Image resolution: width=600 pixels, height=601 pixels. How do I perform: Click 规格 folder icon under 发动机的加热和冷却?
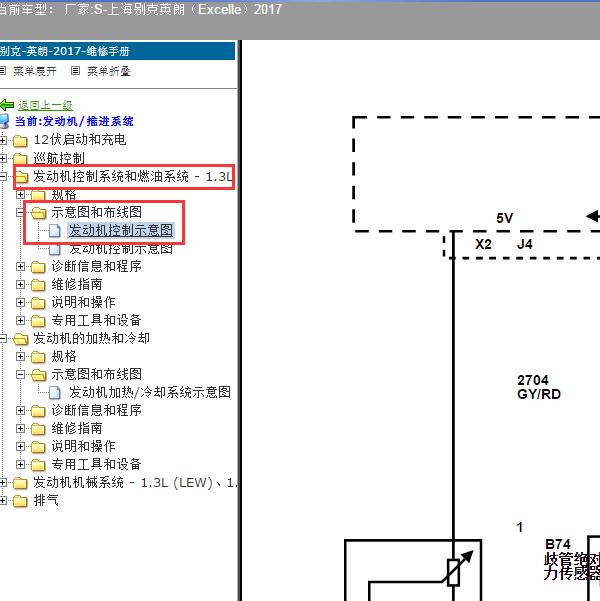coord(38,357)
